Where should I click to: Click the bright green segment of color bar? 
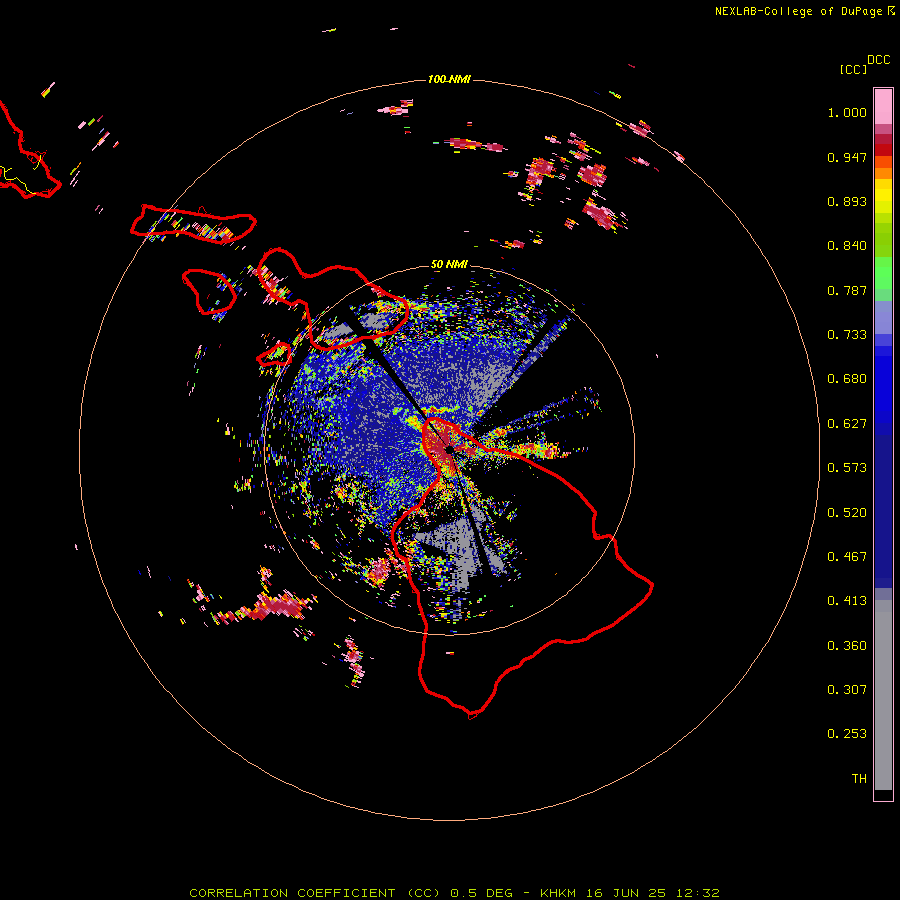(883, 273)
